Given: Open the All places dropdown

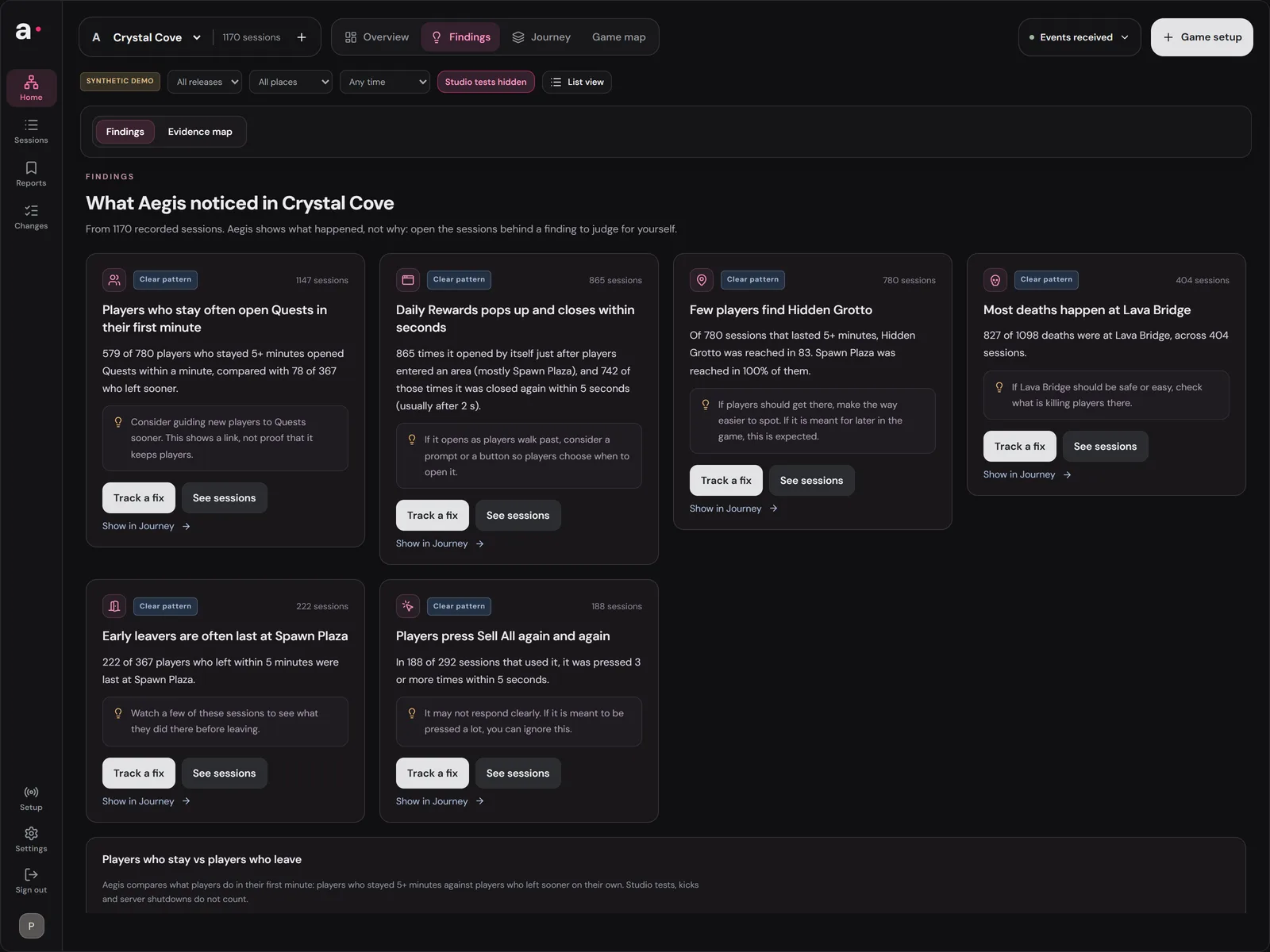Looking at the screenshot, I should (291, 82).
